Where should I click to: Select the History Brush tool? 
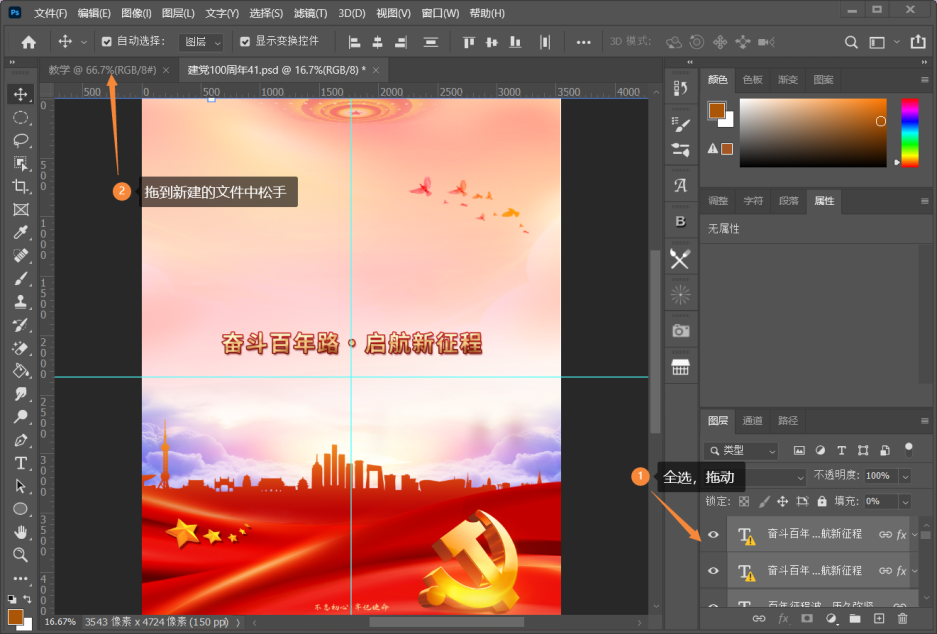(20, 325)
